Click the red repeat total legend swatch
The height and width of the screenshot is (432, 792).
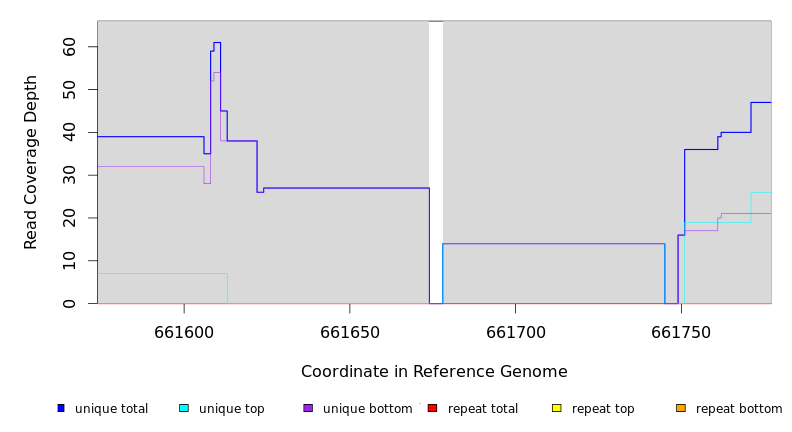click(432, 408)
